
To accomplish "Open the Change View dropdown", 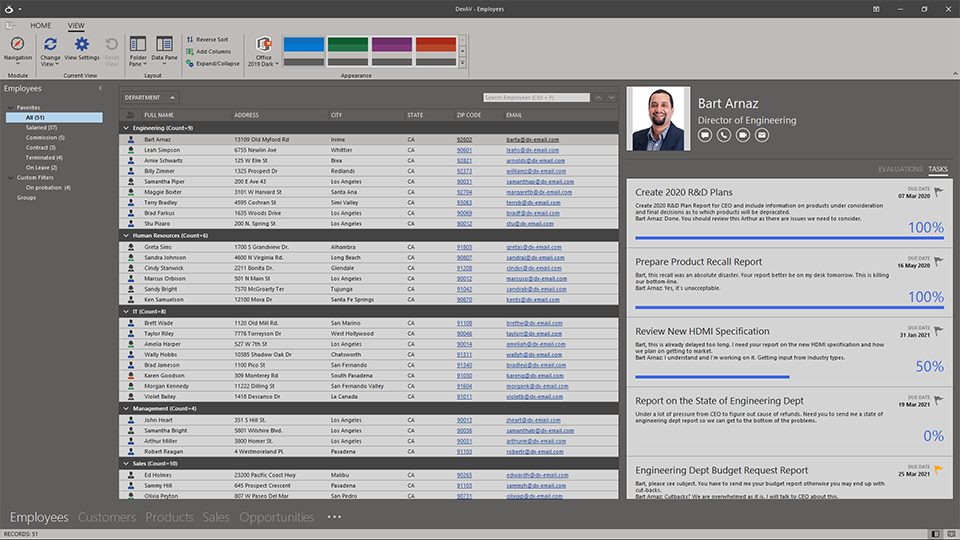I will tap(50, 50).
